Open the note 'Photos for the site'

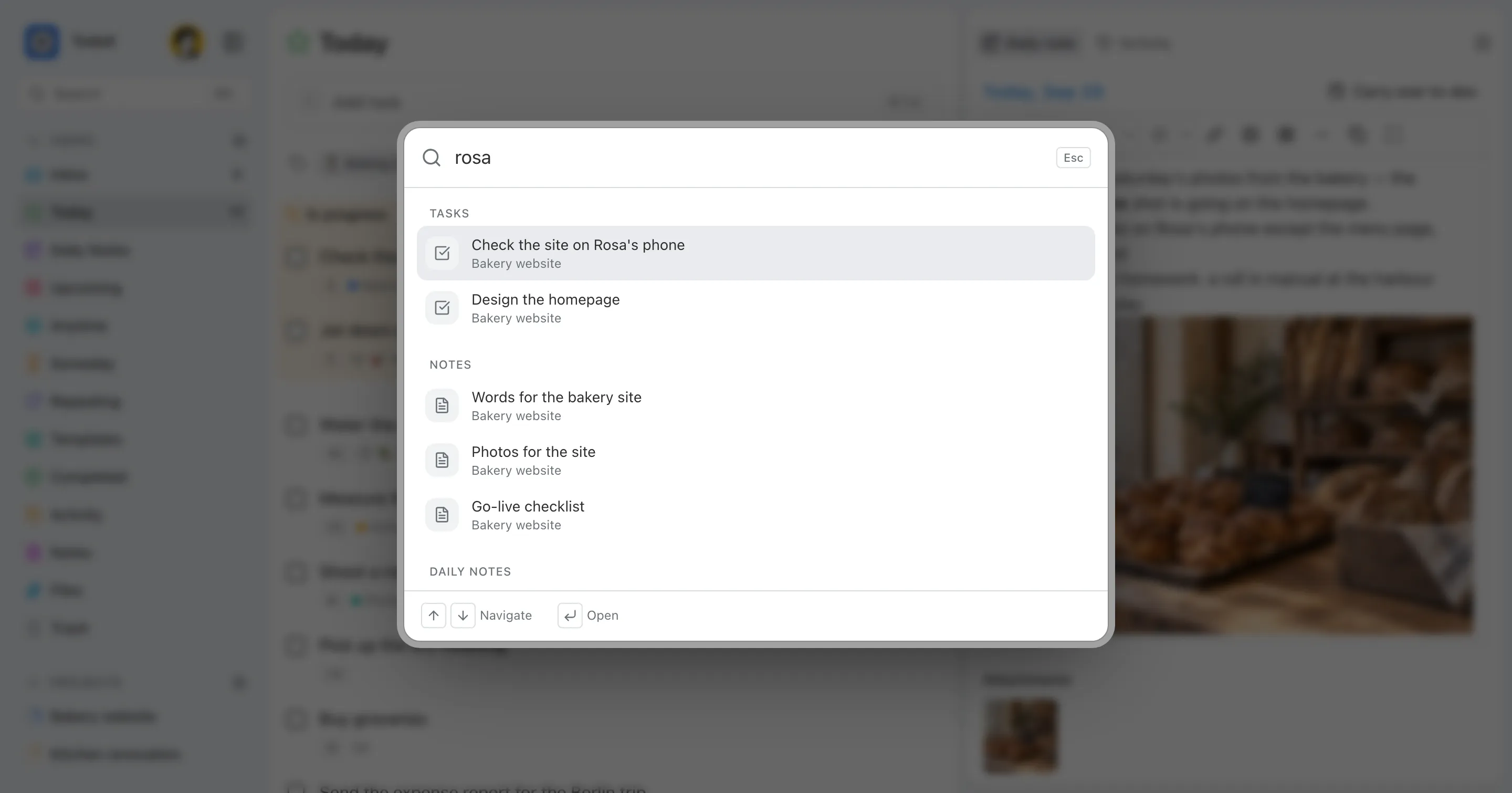[755, 460]
